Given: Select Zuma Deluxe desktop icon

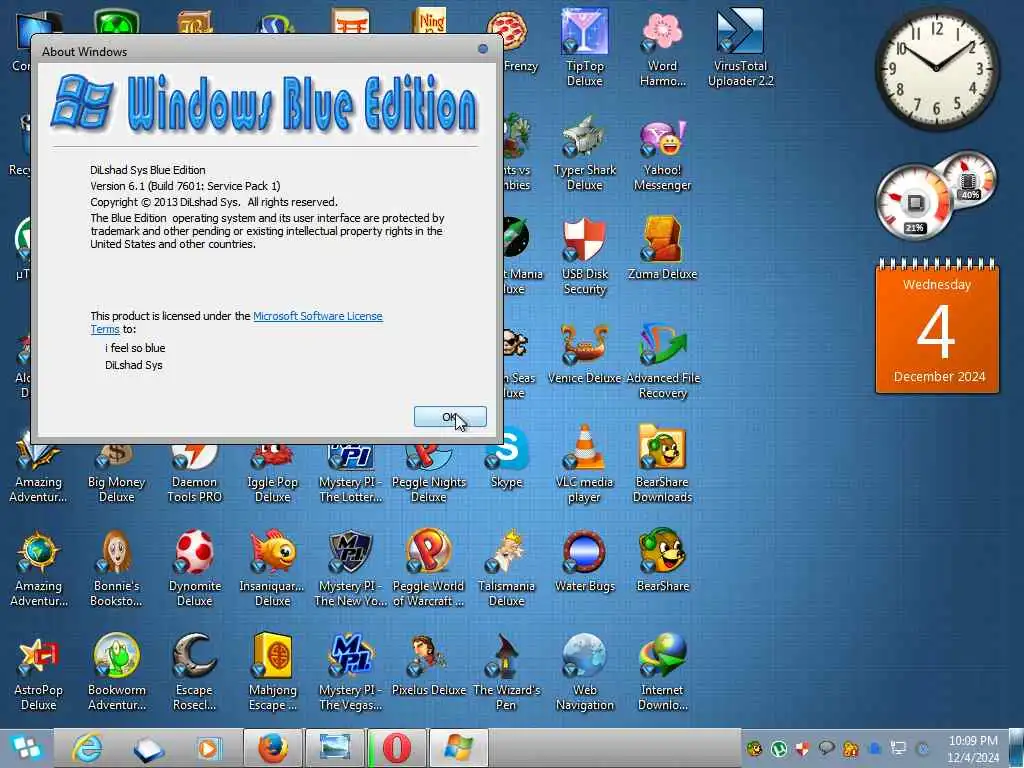Looking at the screenshot, I should point(662,249).
